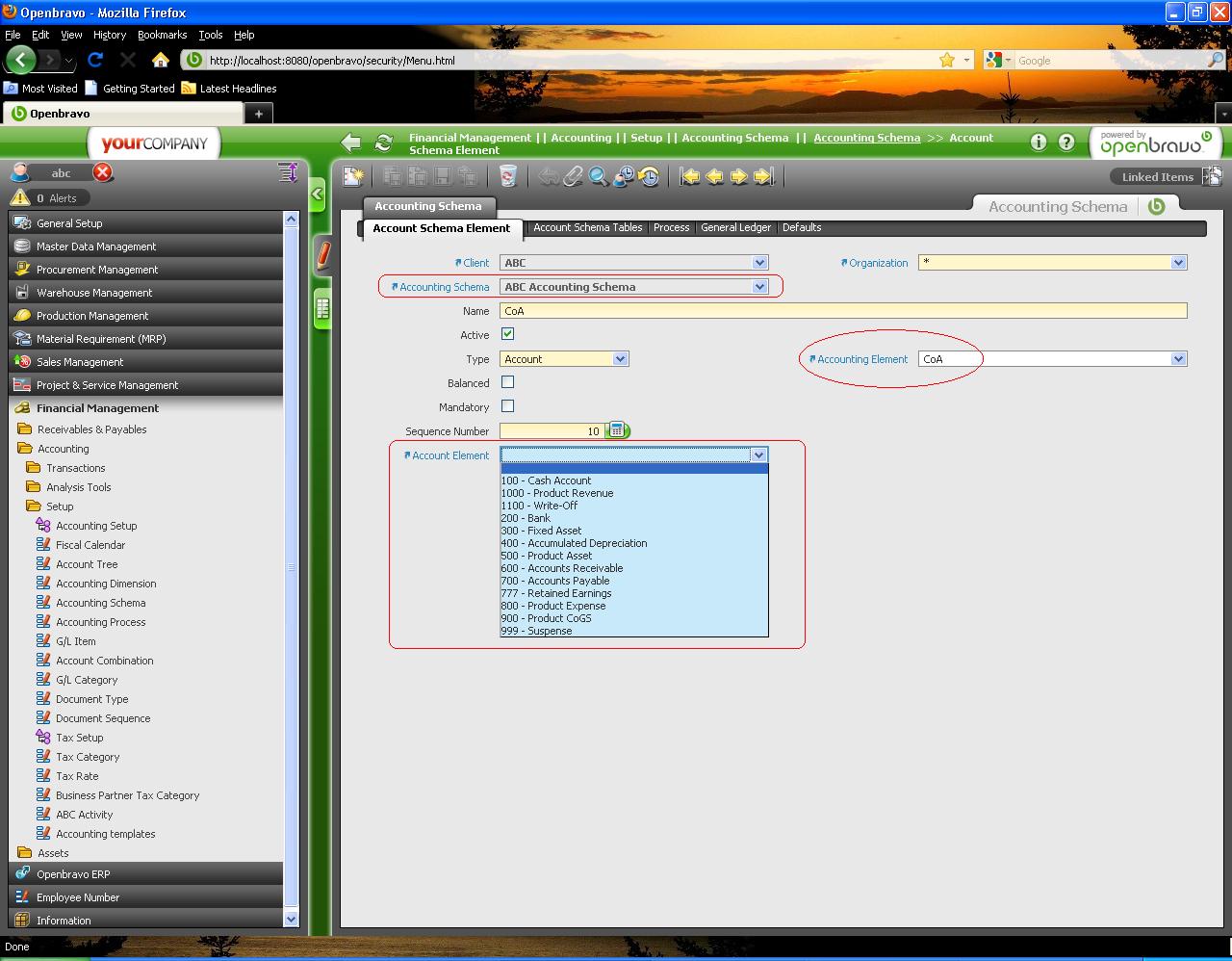Tick the Mandatory checkbox
1232x961 pixels.
pyautogui.click(x=507, y=406)
